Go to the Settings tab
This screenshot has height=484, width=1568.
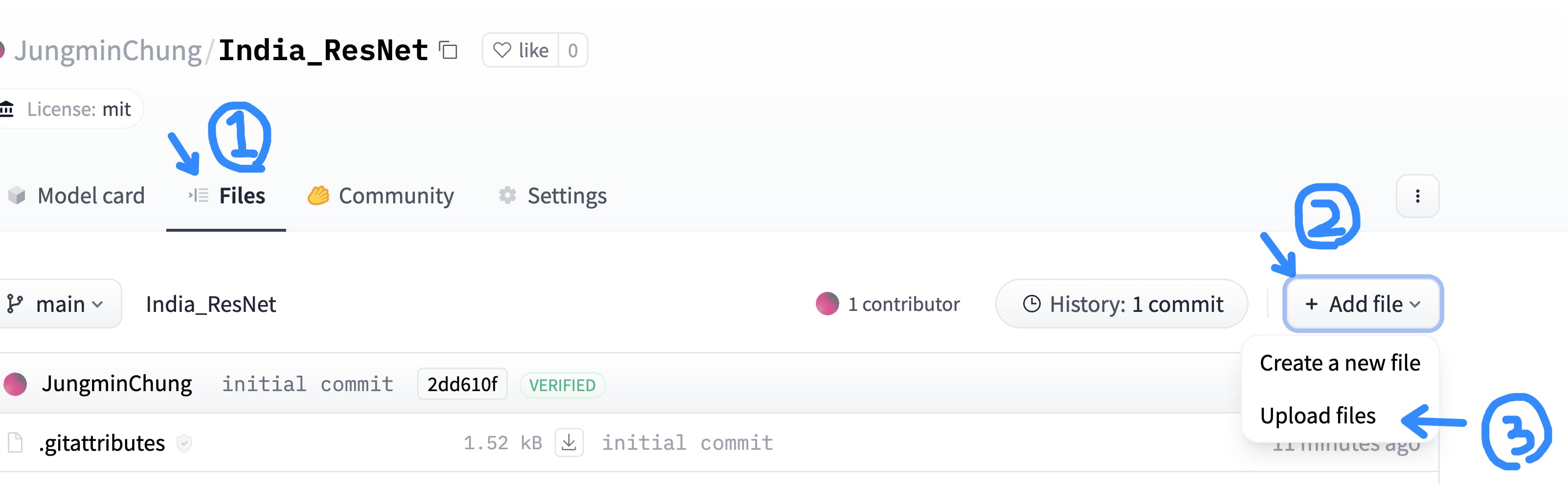(552, 196)
